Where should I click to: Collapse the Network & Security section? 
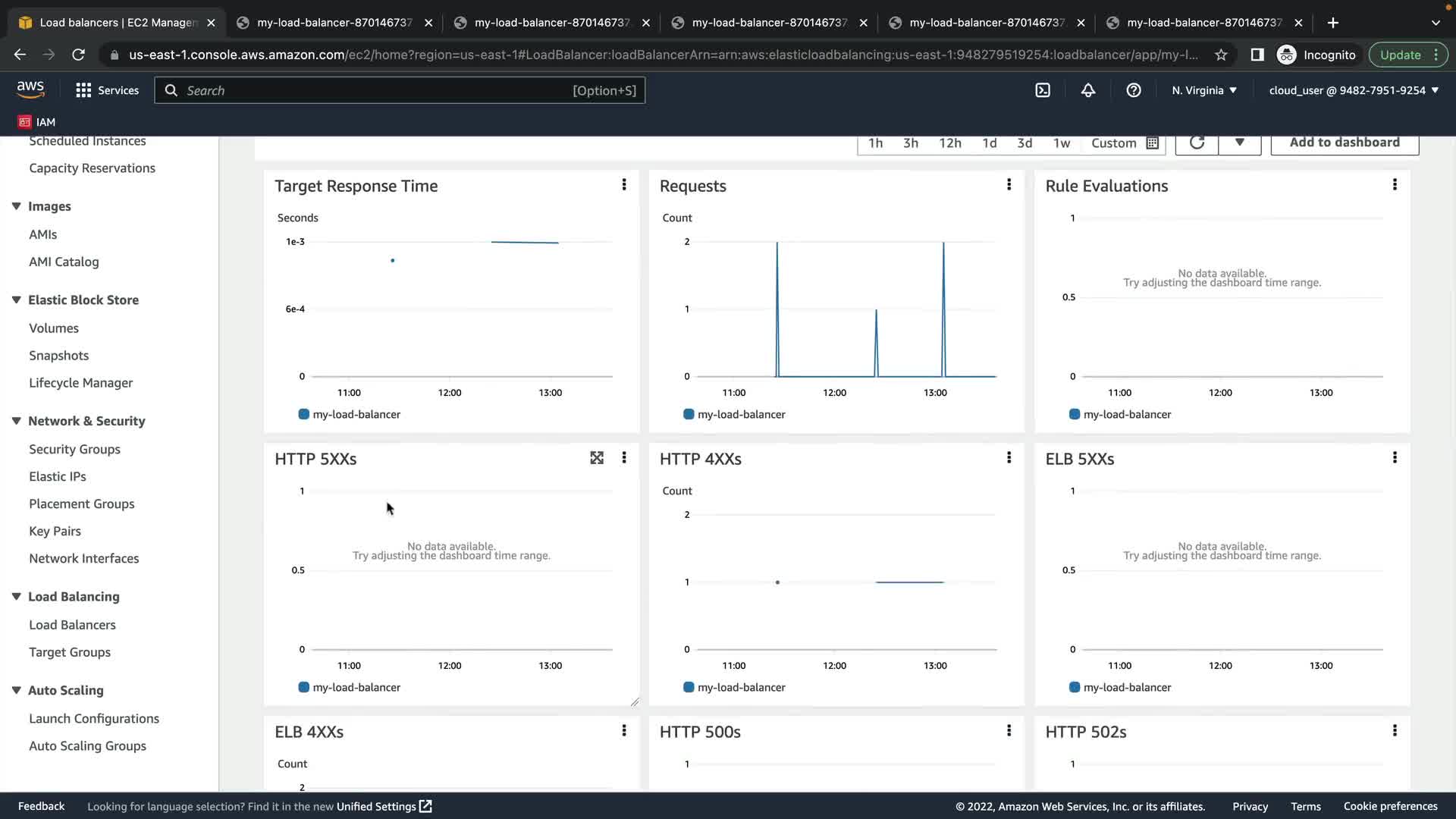(16, 421)
